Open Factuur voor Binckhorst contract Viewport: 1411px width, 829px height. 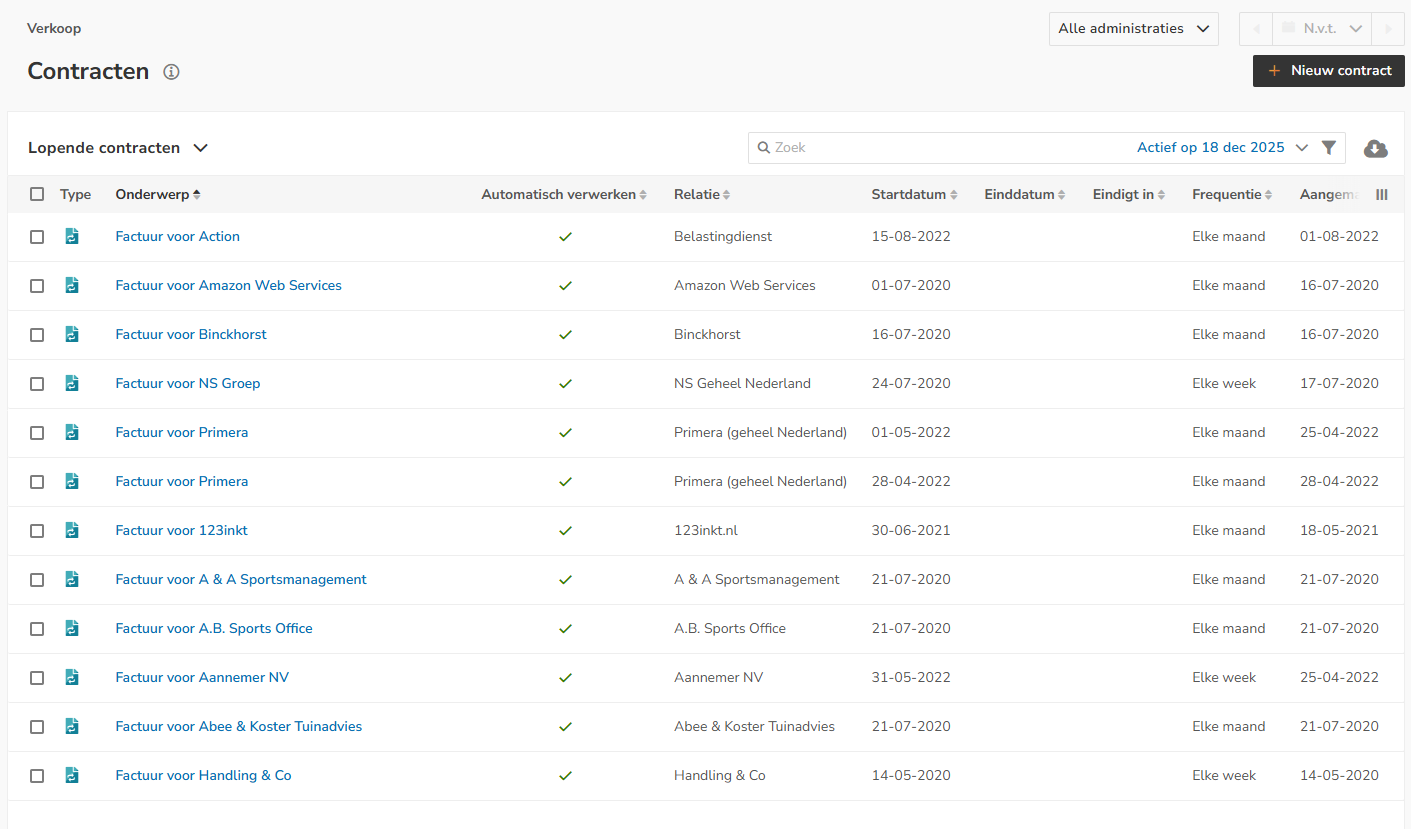[x=191, y=335]
